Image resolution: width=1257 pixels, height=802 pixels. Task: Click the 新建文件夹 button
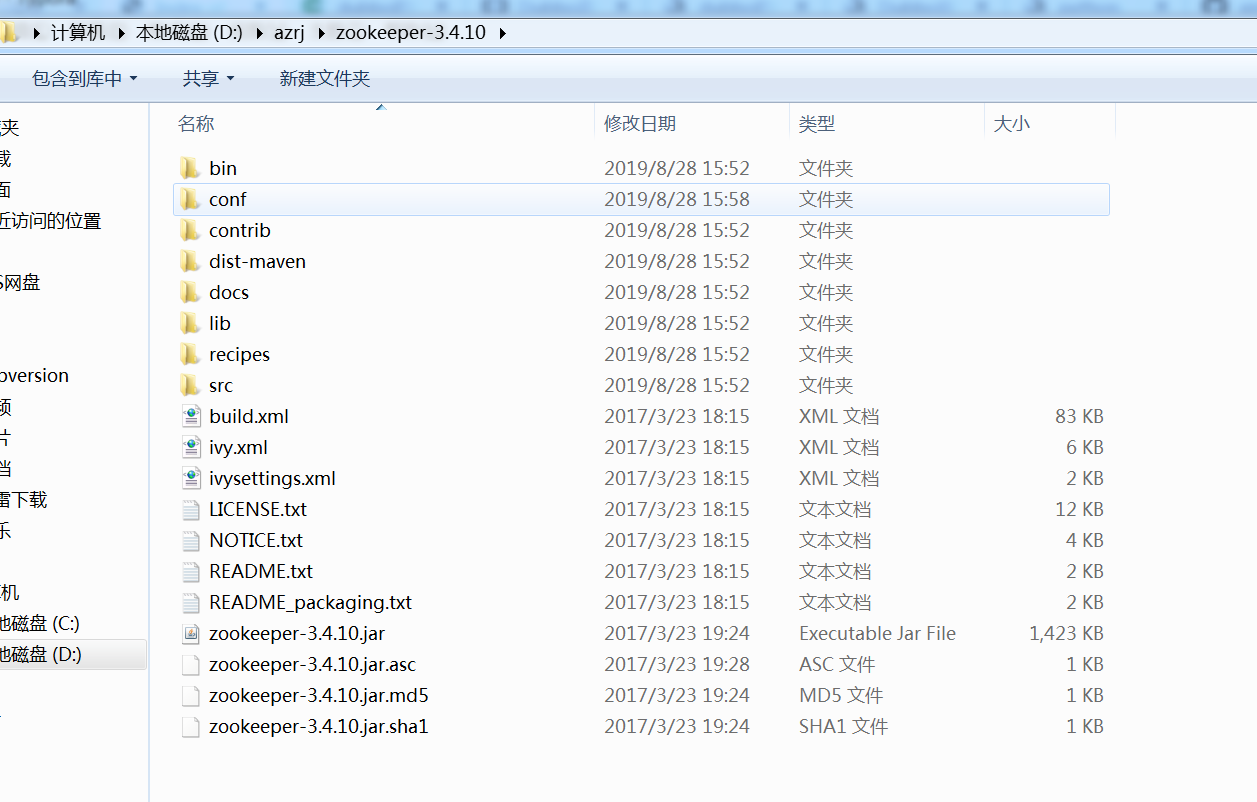tap(324, 78)
